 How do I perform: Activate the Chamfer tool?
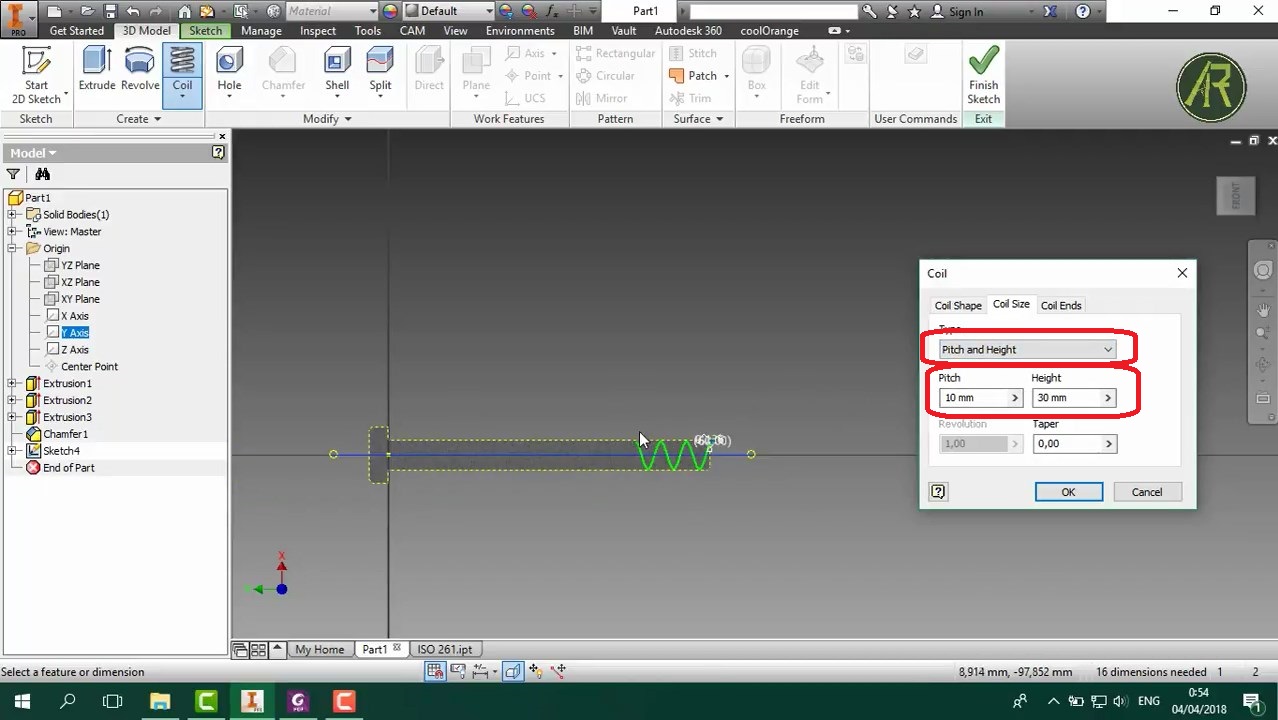click(x=283, y=70)
